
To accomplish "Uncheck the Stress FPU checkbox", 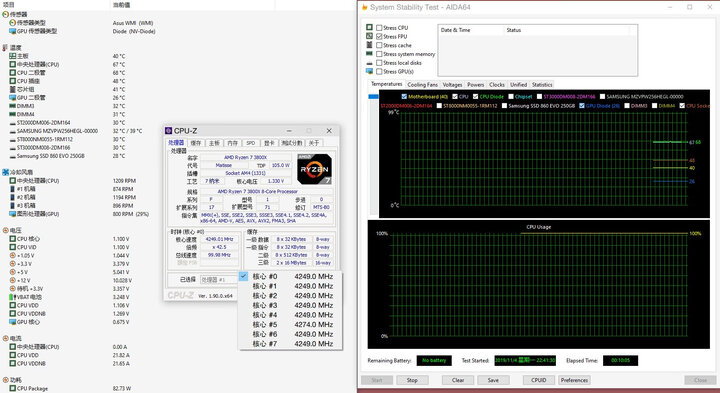I will (379, 36).
